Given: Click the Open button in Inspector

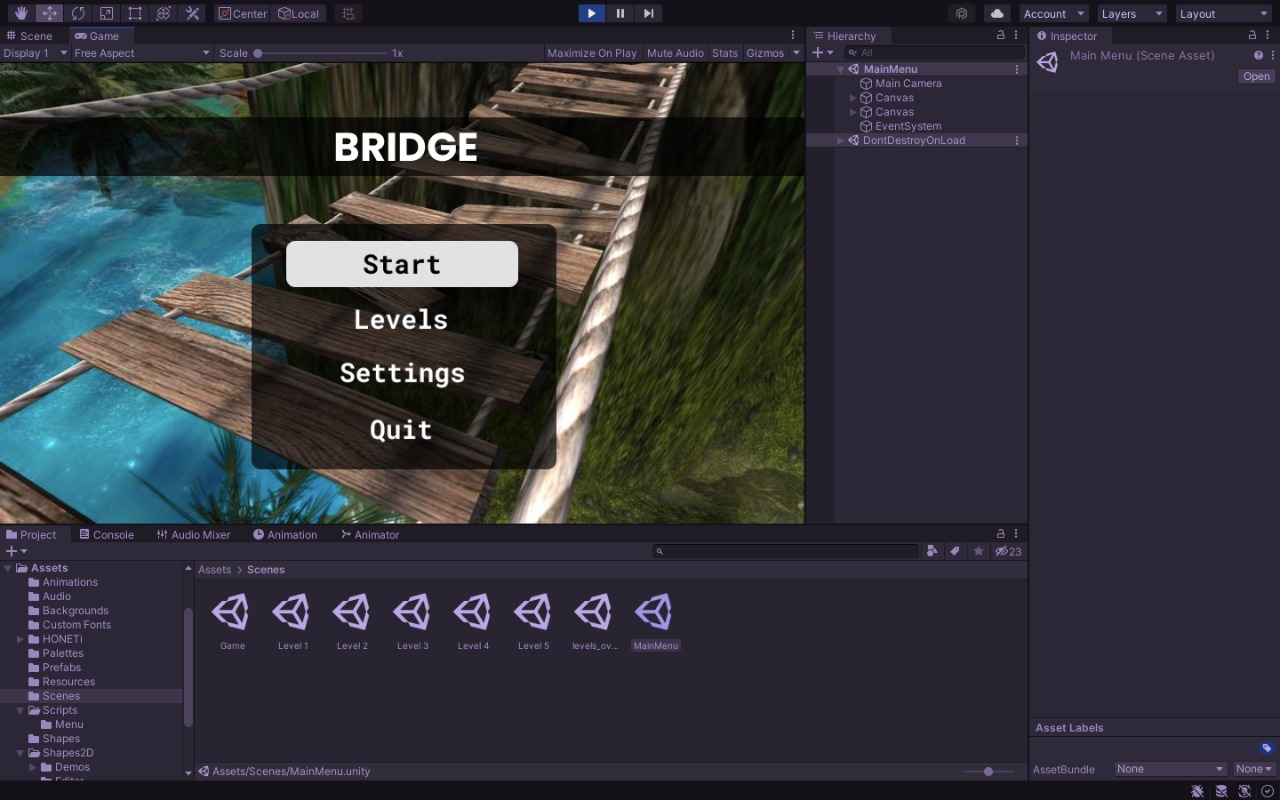Looking at the screenshot, I should coord(1256,76).
